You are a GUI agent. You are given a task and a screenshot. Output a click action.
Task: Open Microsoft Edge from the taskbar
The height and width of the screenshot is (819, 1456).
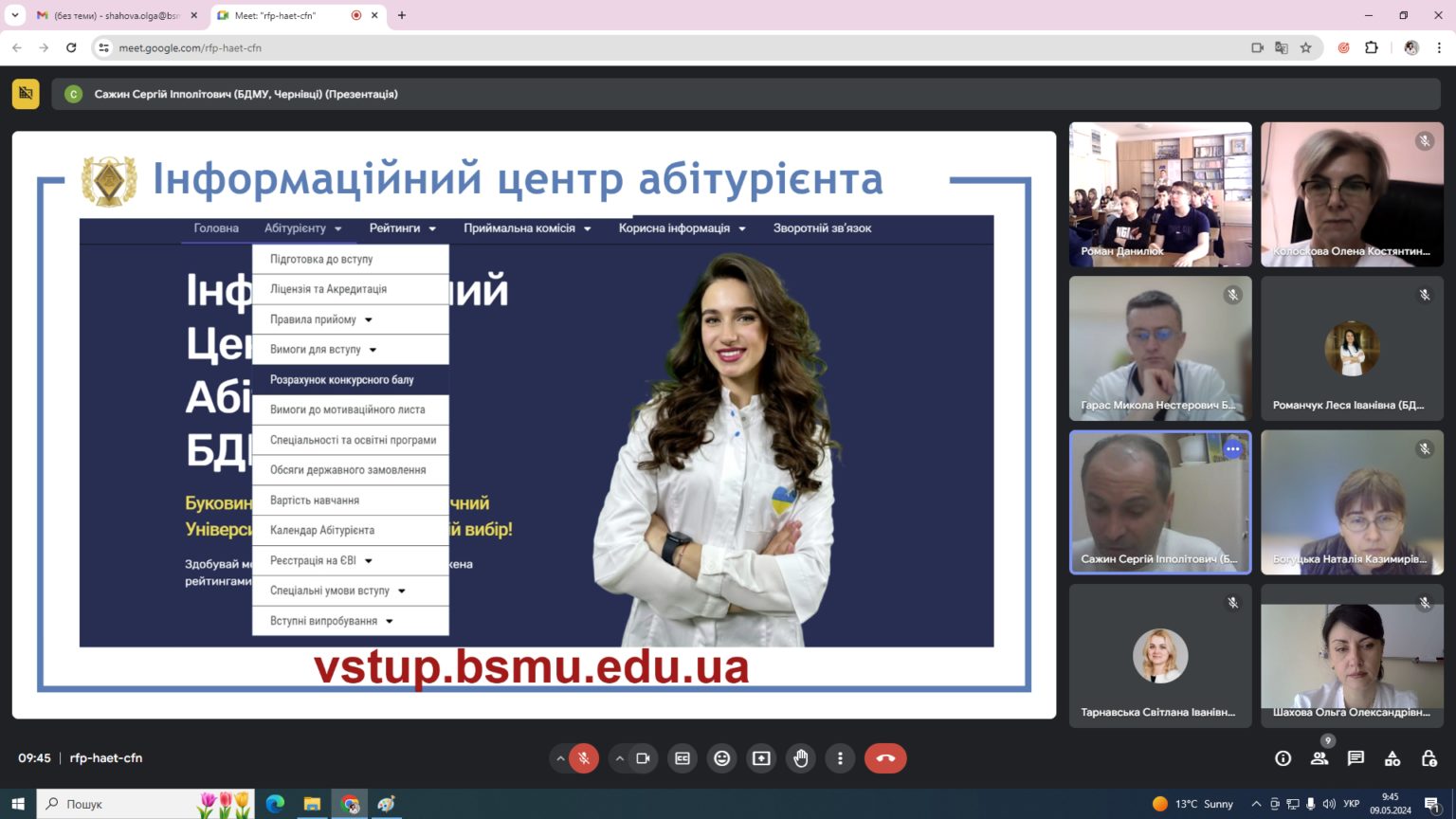275,804
